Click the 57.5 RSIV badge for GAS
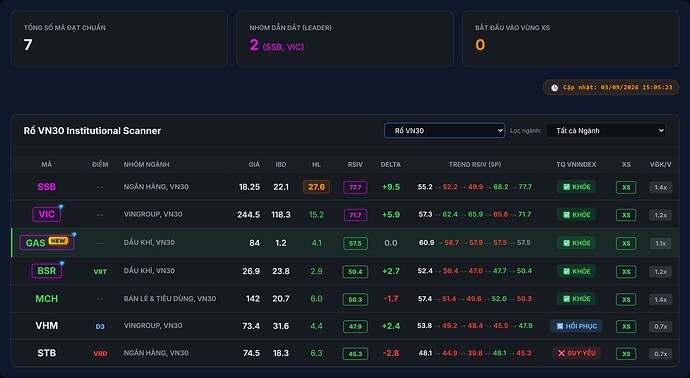Viewport: 690px width, 378px height. click(355, 243)
